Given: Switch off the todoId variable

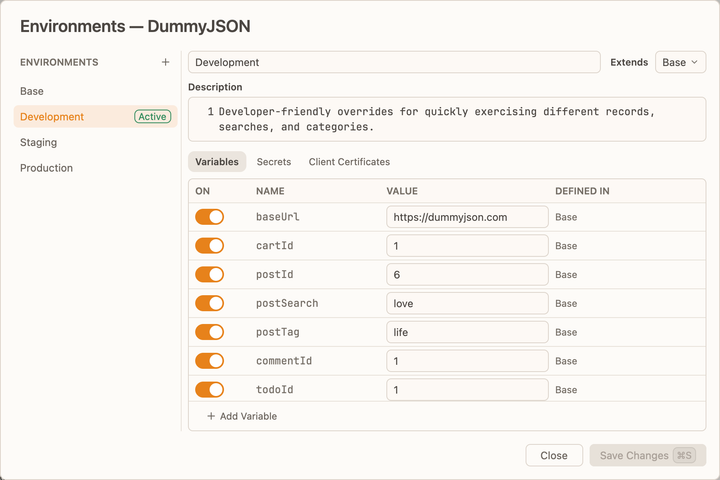Looking at the screenshot, I should [209, 390].
